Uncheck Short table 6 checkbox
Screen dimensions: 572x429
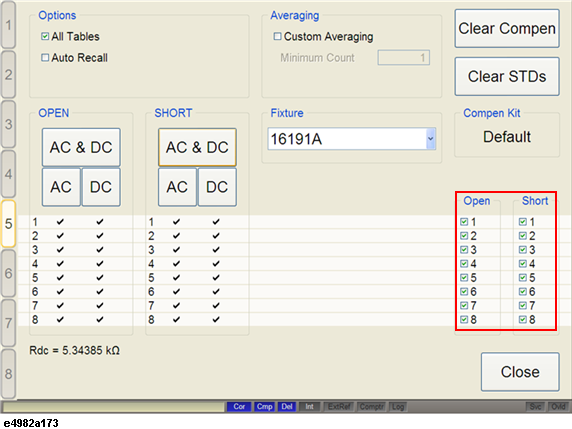(523, 291)
